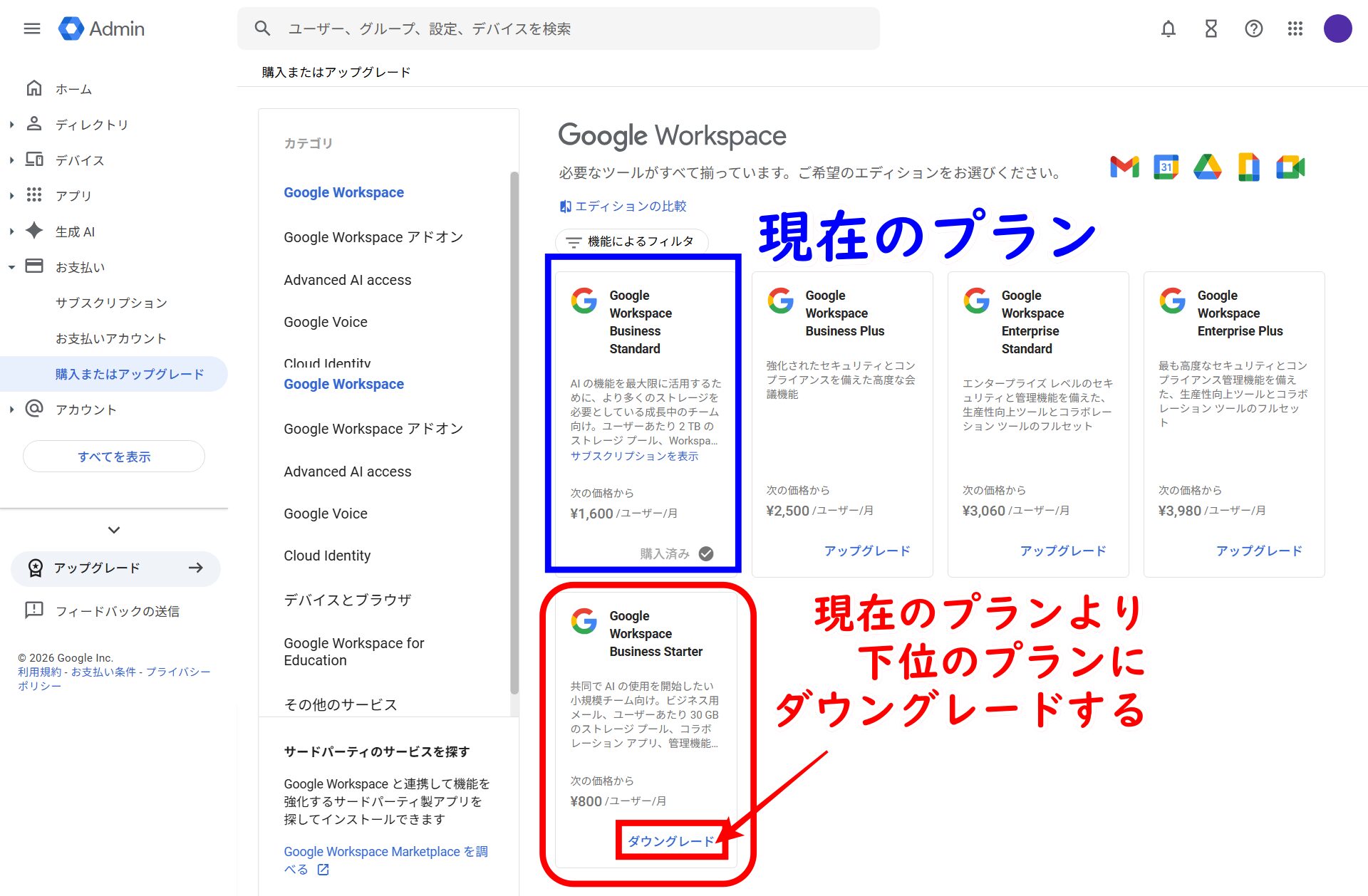Select Google Voice in the category list

point(326,322)
